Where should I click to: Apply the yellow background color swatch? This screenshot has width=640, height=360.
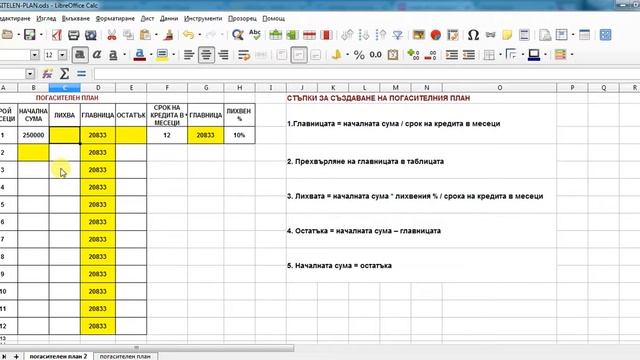pyautogui.click(x=162, y=55)
